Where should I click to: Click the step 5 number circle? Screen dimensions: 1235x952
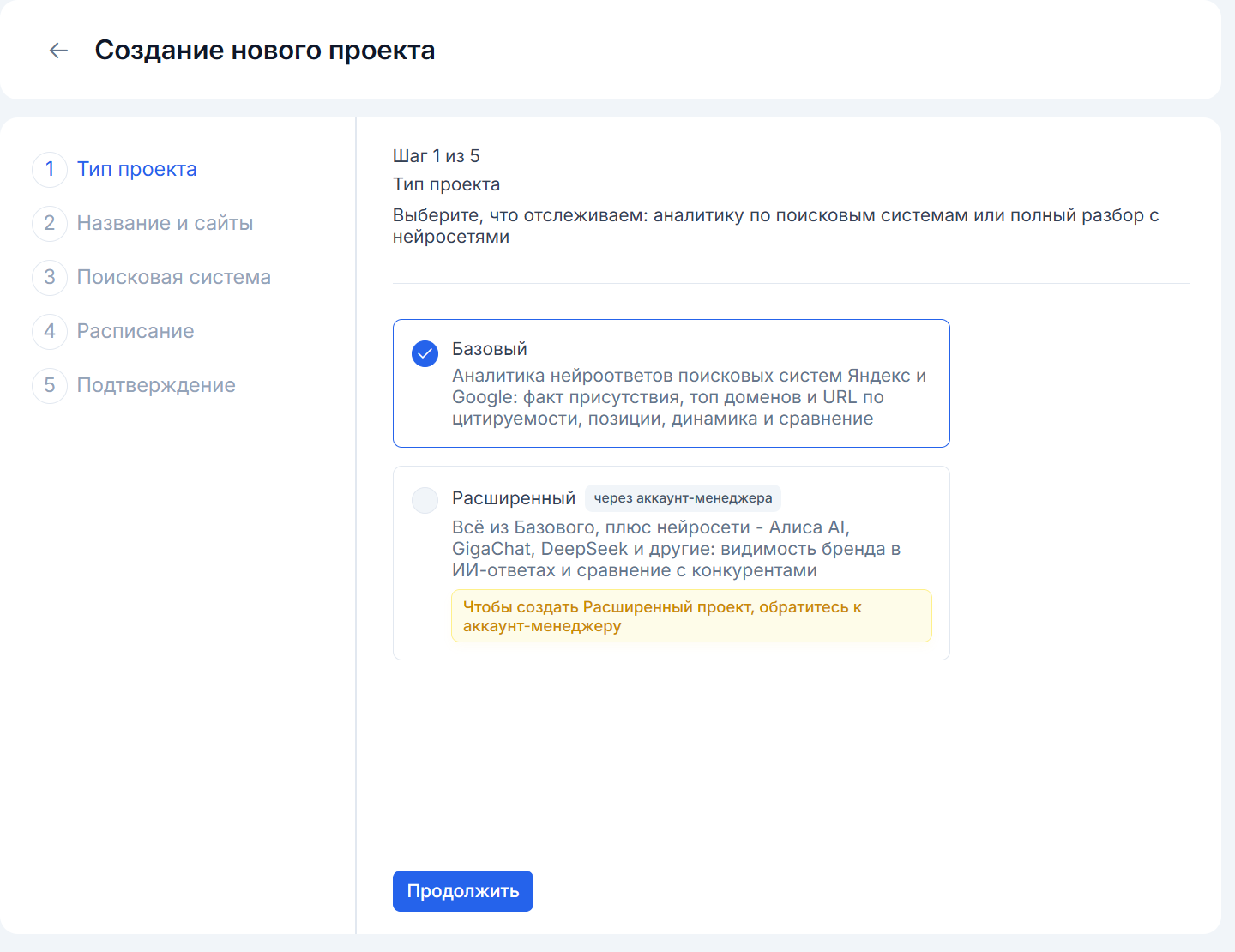[50, 385]
